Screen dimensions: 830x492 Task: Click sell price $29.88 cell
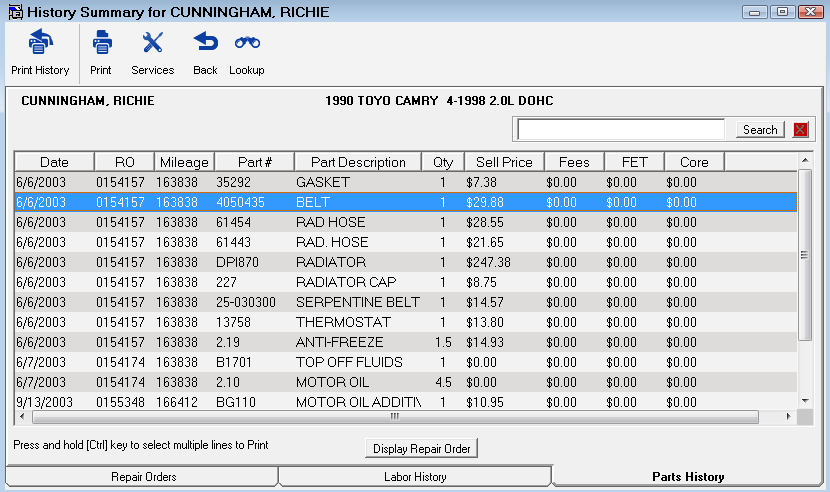pyautogui.click(x=485, y=202)
